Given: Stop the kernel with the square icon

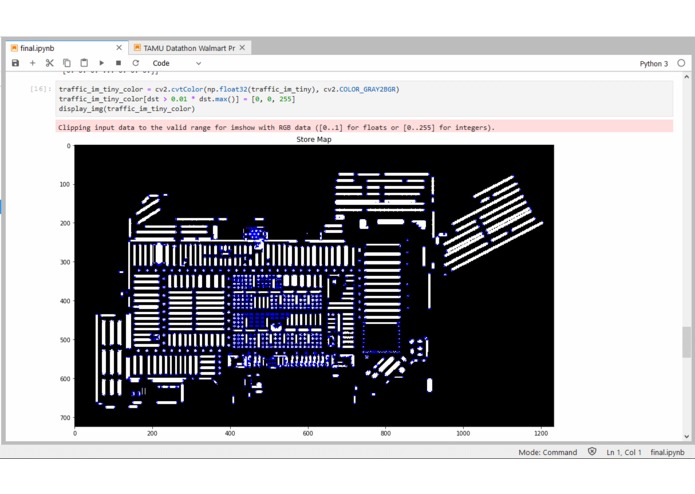Looking at the screenshot, I should (x=118, y=63).
